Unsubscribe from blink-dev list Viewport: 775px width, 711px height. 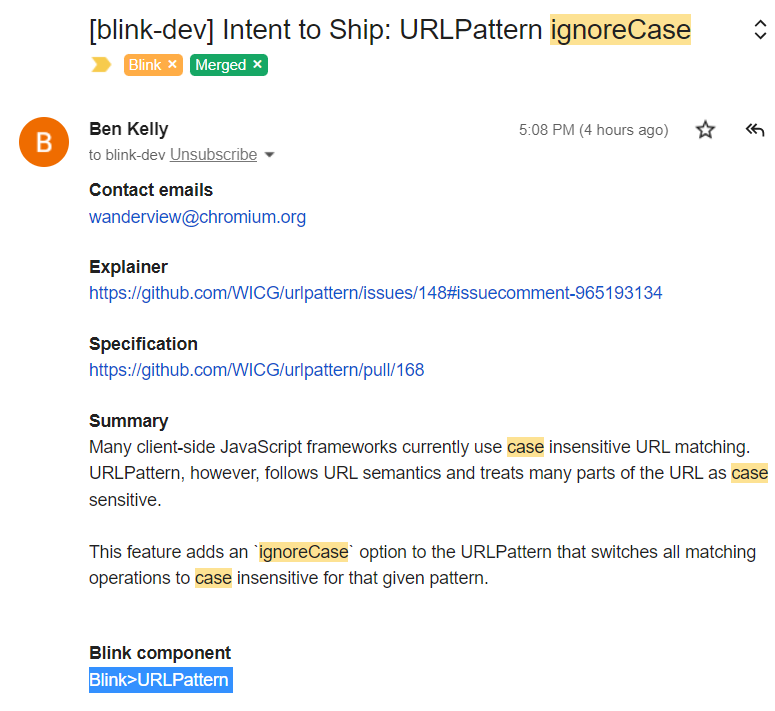click(214, 155)
